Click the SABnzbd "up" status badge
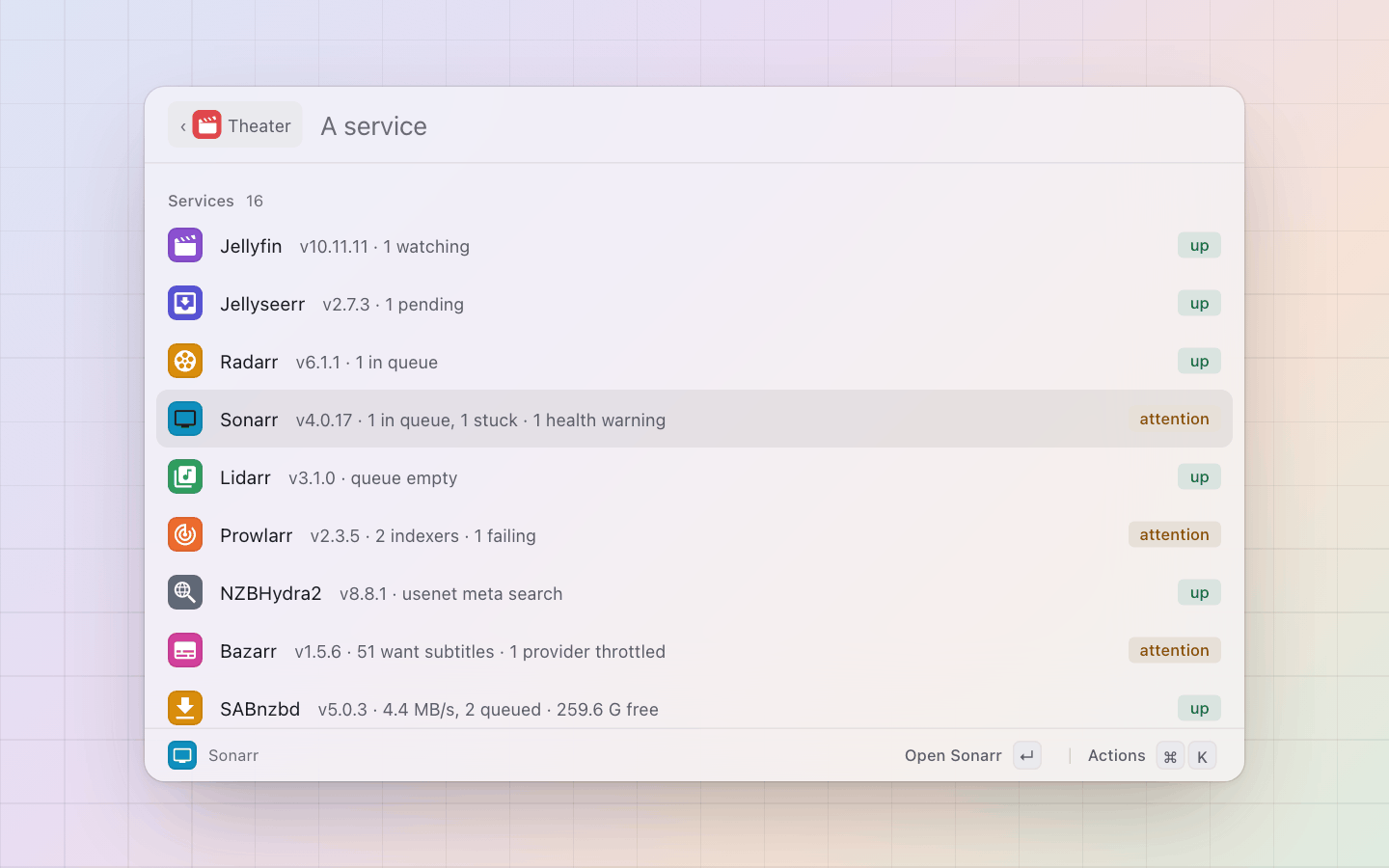This screenshot has width=1389, height=868. [1199, 708]
